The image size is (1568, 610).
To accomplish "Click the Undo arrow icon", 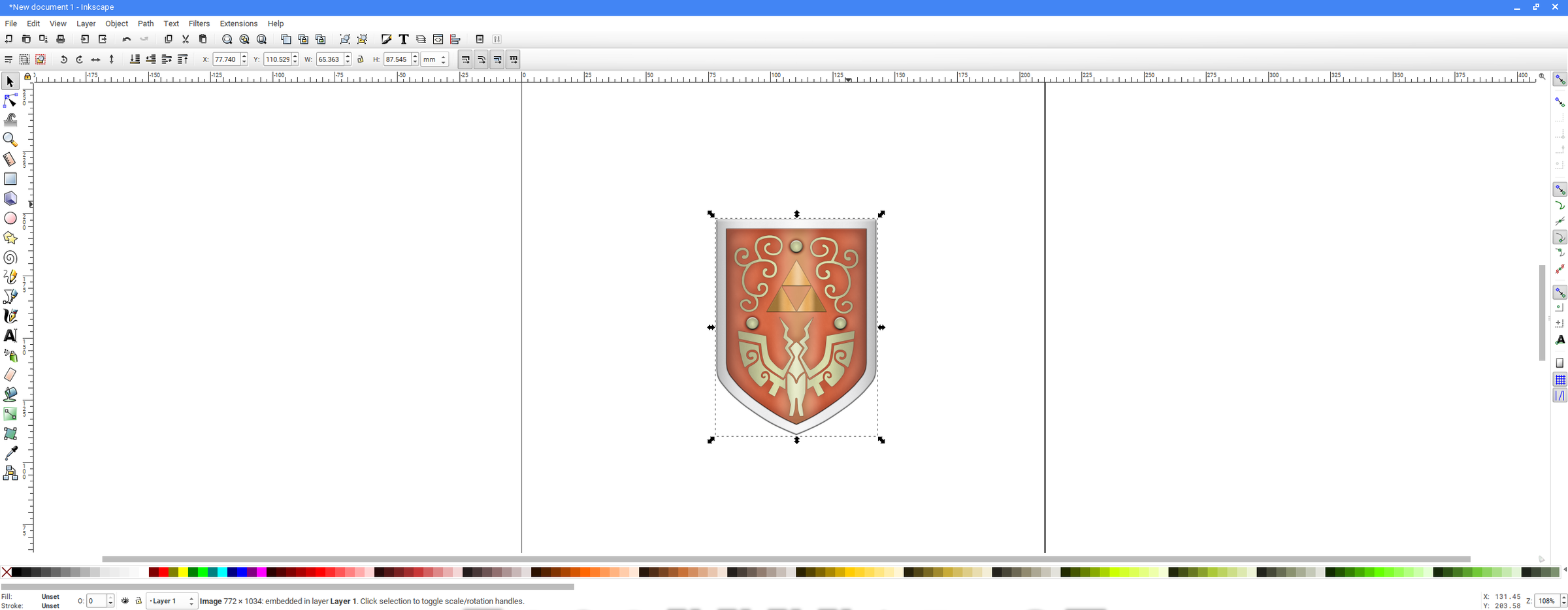I will (127, 39).
